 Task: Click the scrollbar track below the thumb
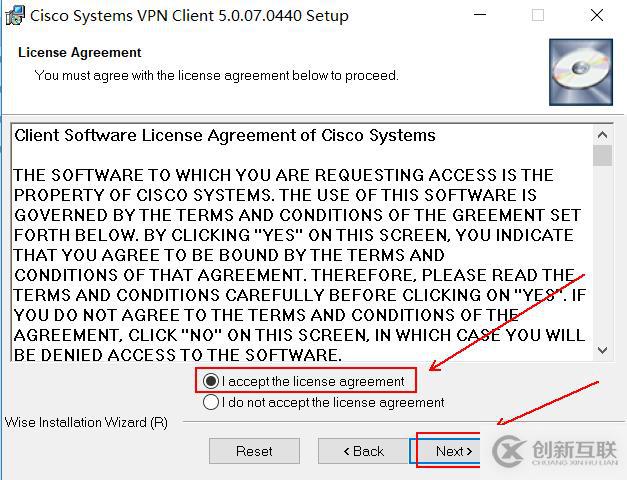[603, 253]
